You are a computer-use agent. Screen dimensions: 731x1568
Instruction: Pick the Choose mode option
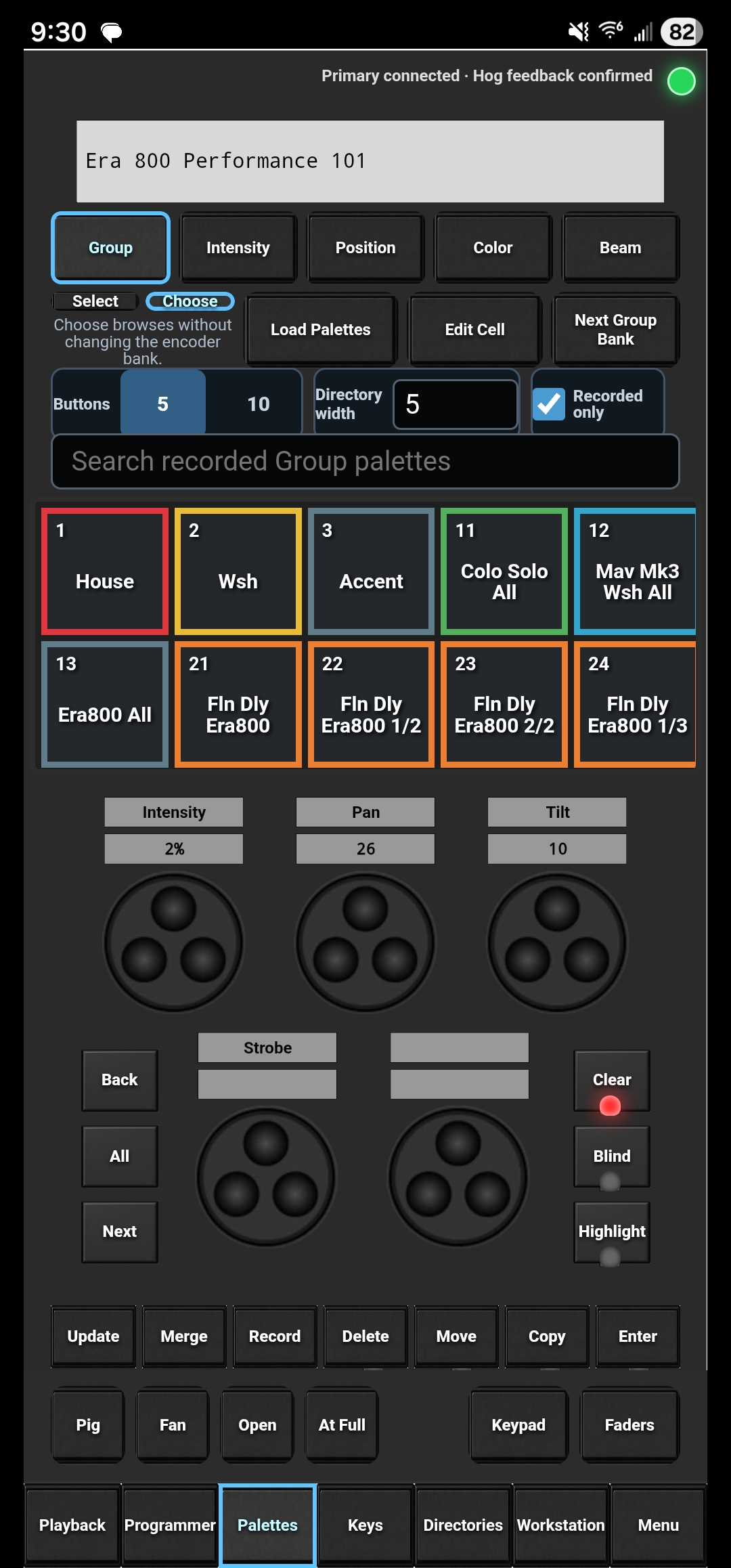(190, 301)
